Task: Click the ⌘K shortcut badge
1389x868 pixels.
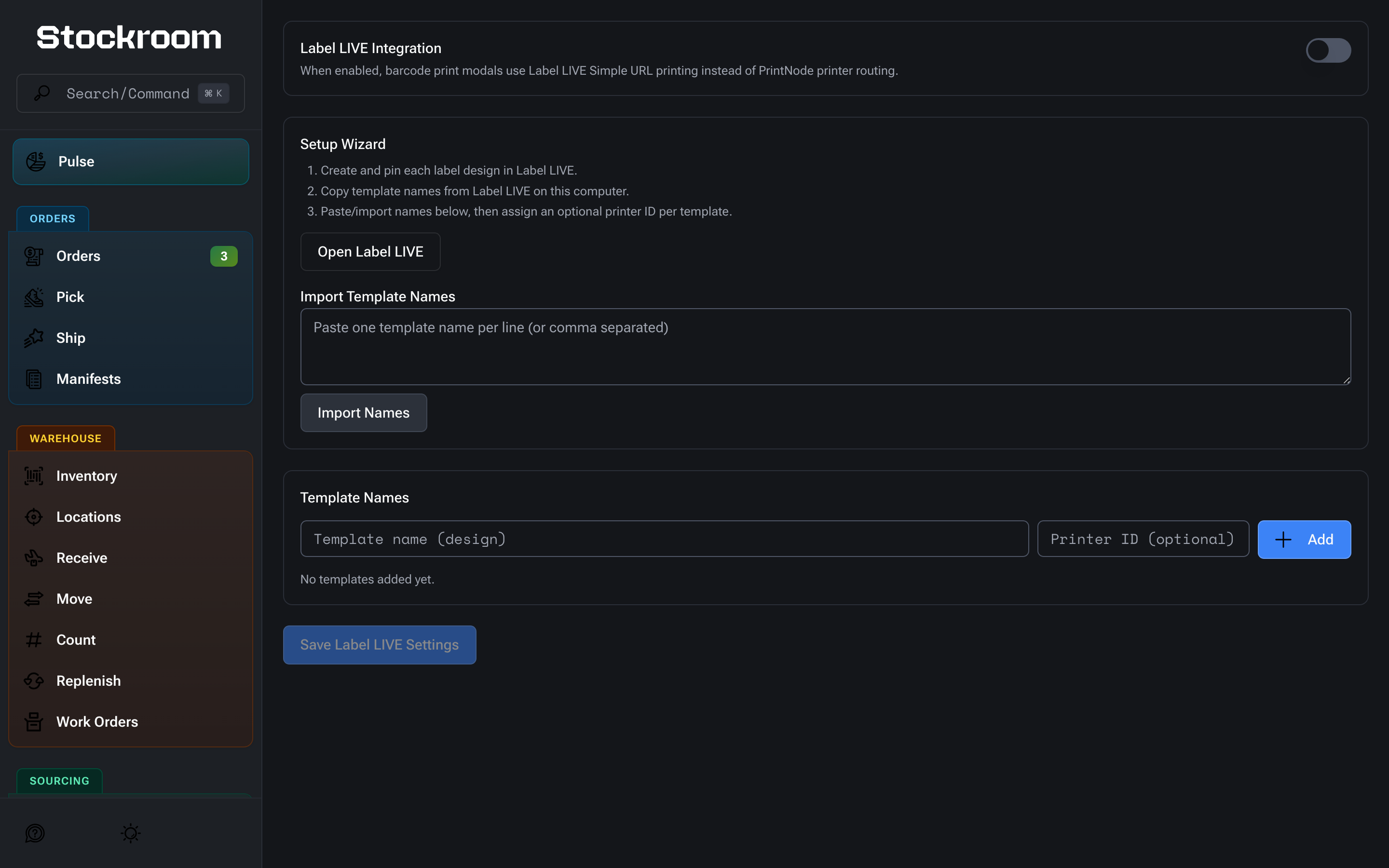Action: (x=214, y=93)
